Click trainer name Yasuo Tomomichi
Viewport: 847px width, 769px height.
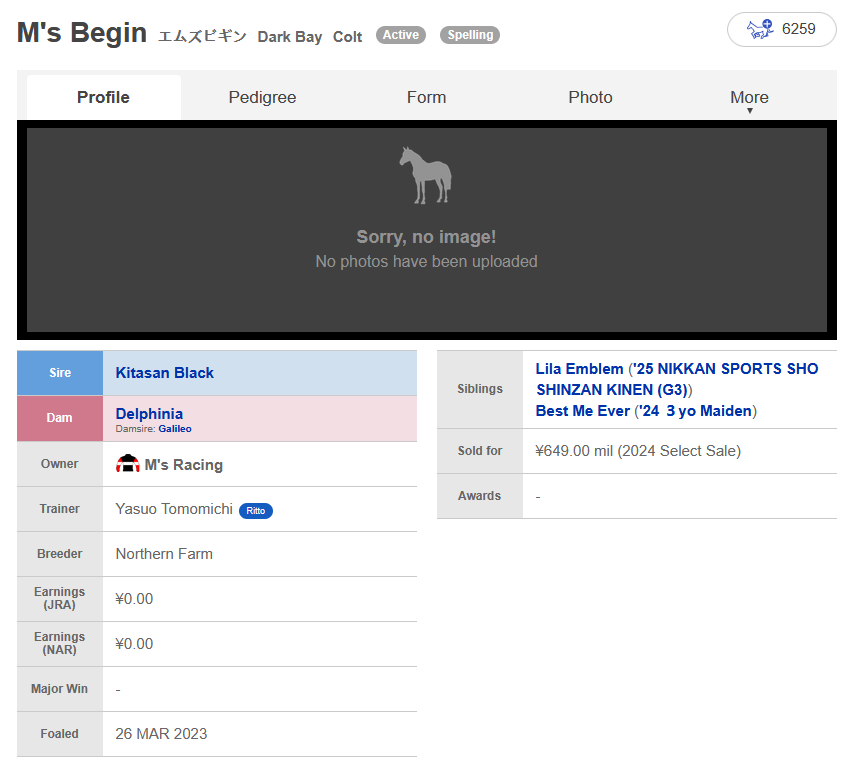pos(174,509)
